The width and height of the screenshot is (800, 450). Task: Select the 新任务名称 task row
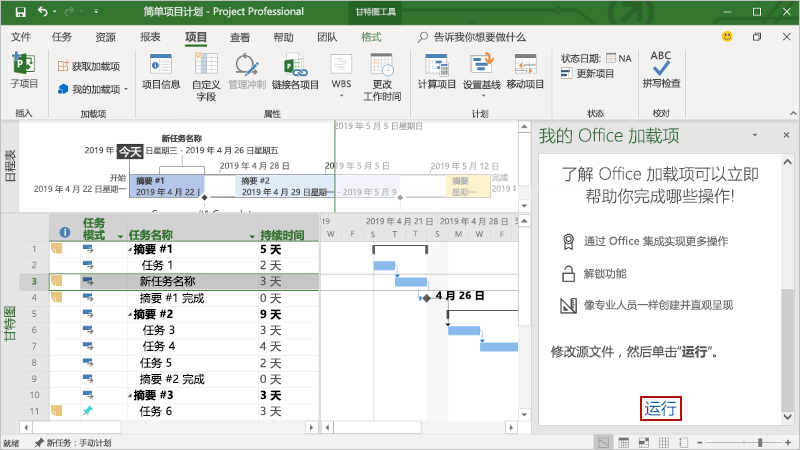(184, 281)
